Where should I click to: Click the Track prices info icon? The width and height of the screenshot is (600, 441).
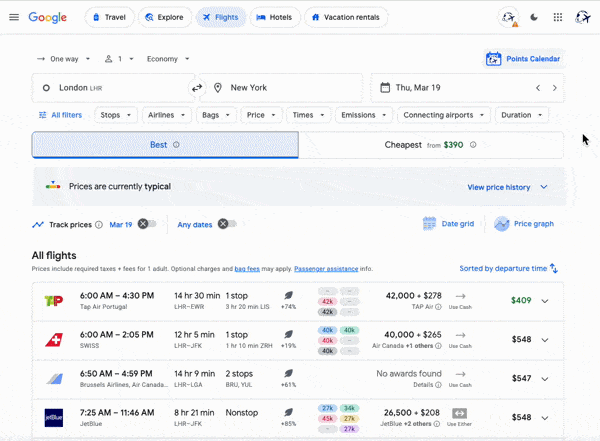(99, 225)
